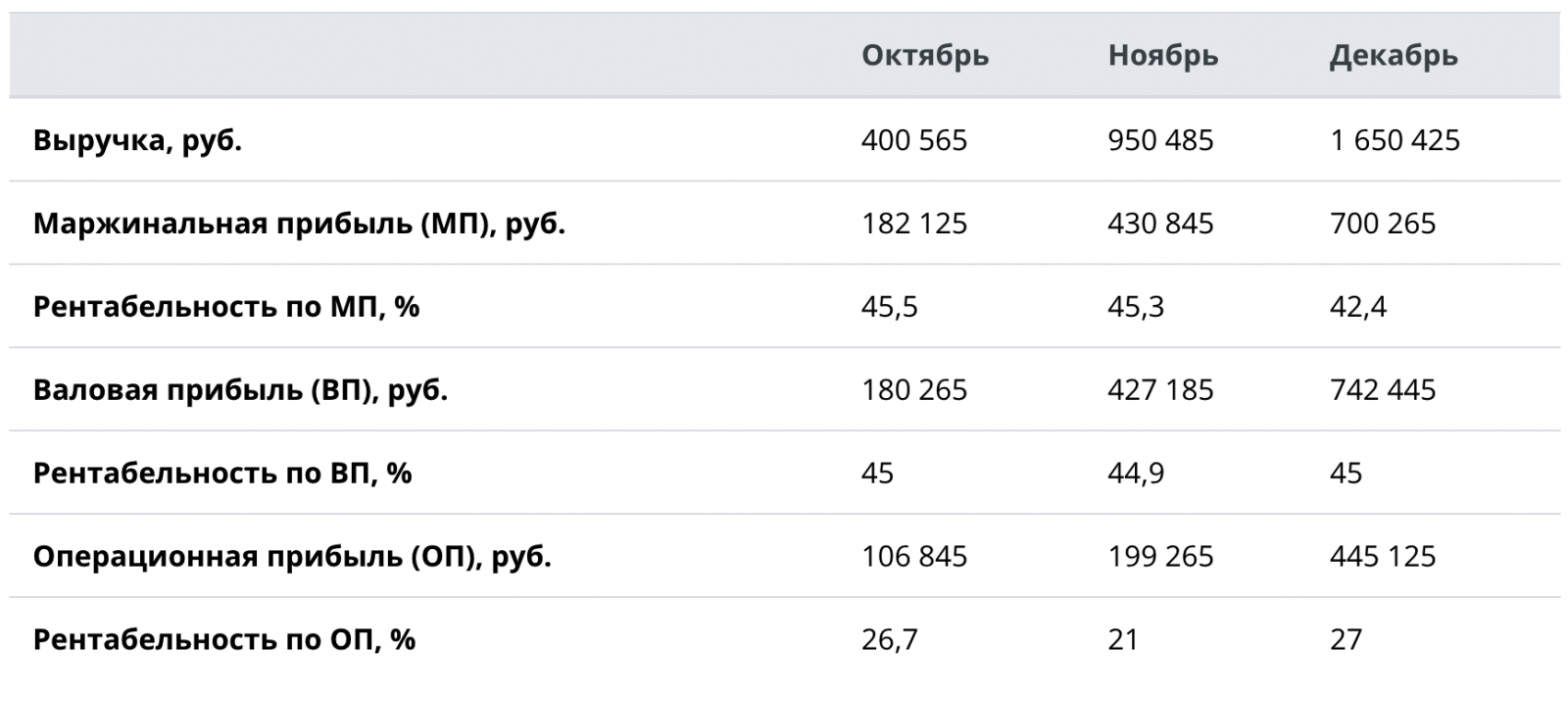1568x702 pixels.
Task: Select December gross profit 742 445
Action: pyautogui.click(x=1382, y=391)
